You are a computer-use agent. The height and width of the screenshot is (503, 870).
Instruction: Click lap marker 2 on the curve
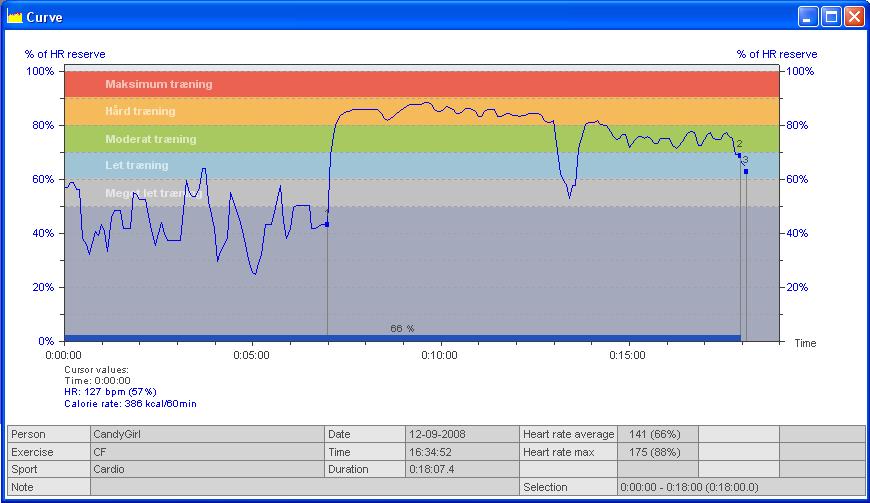pyautogui.click(x=739, y=155)
